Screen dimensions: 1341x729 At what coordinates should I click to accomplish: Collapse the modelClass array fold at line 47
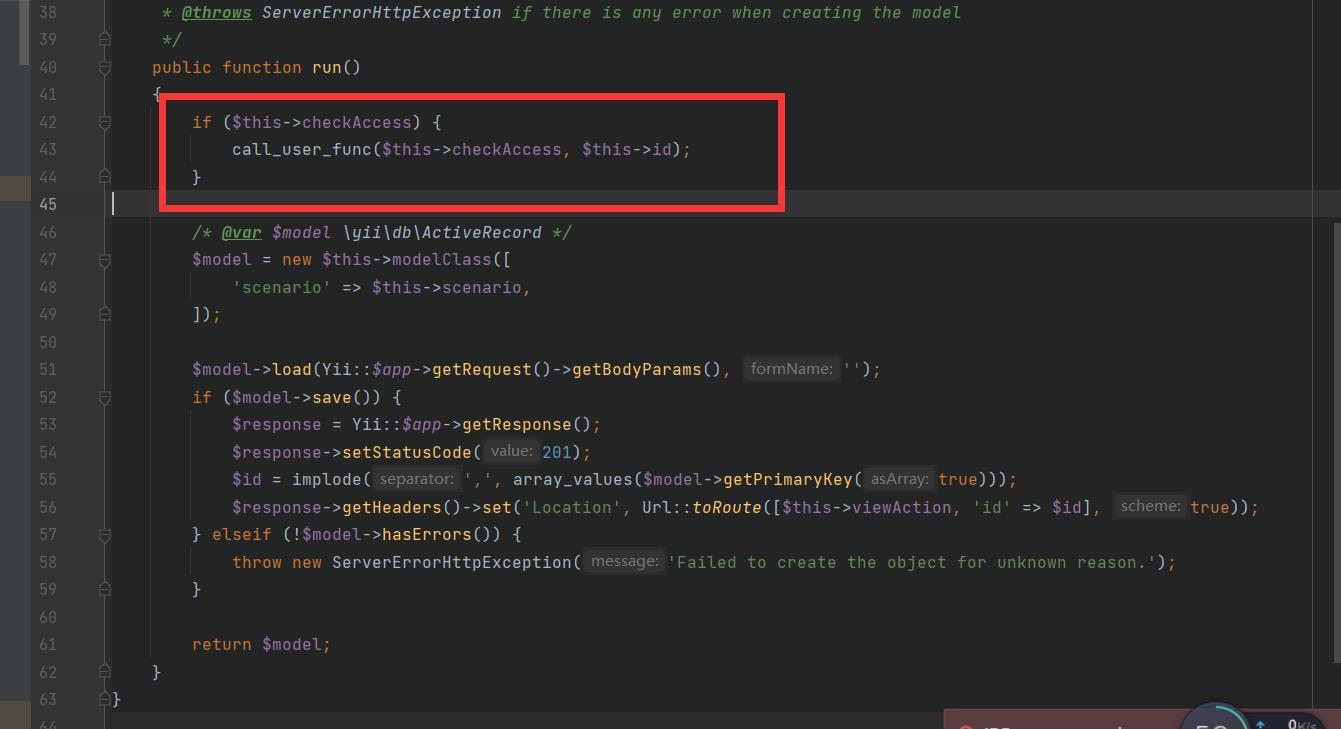click(105, 260)
